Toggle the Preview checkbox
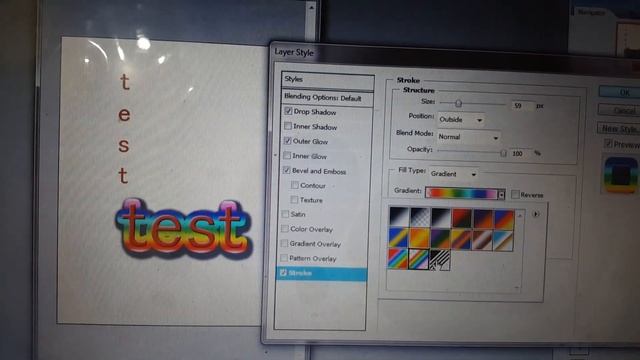 click(608, 143)
